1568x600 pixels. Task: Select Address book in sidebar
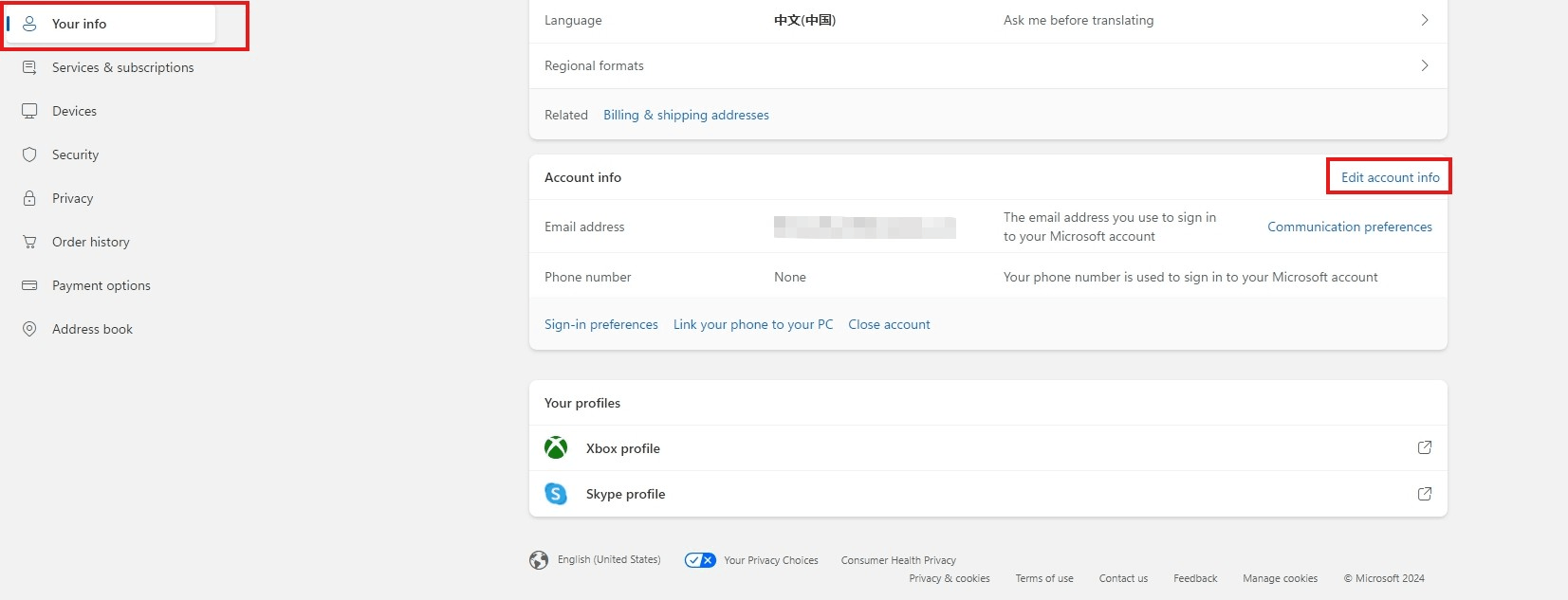(92, 329)
